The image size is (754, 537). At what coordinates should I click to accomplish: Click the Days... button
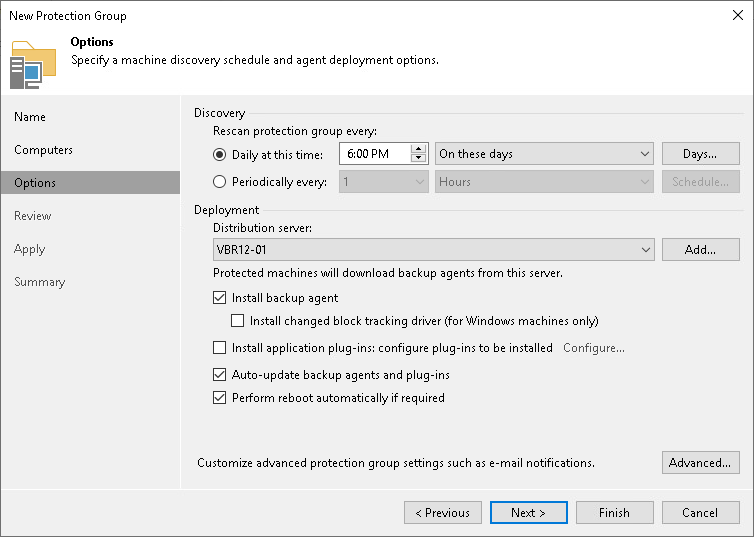tap(700, 154)
